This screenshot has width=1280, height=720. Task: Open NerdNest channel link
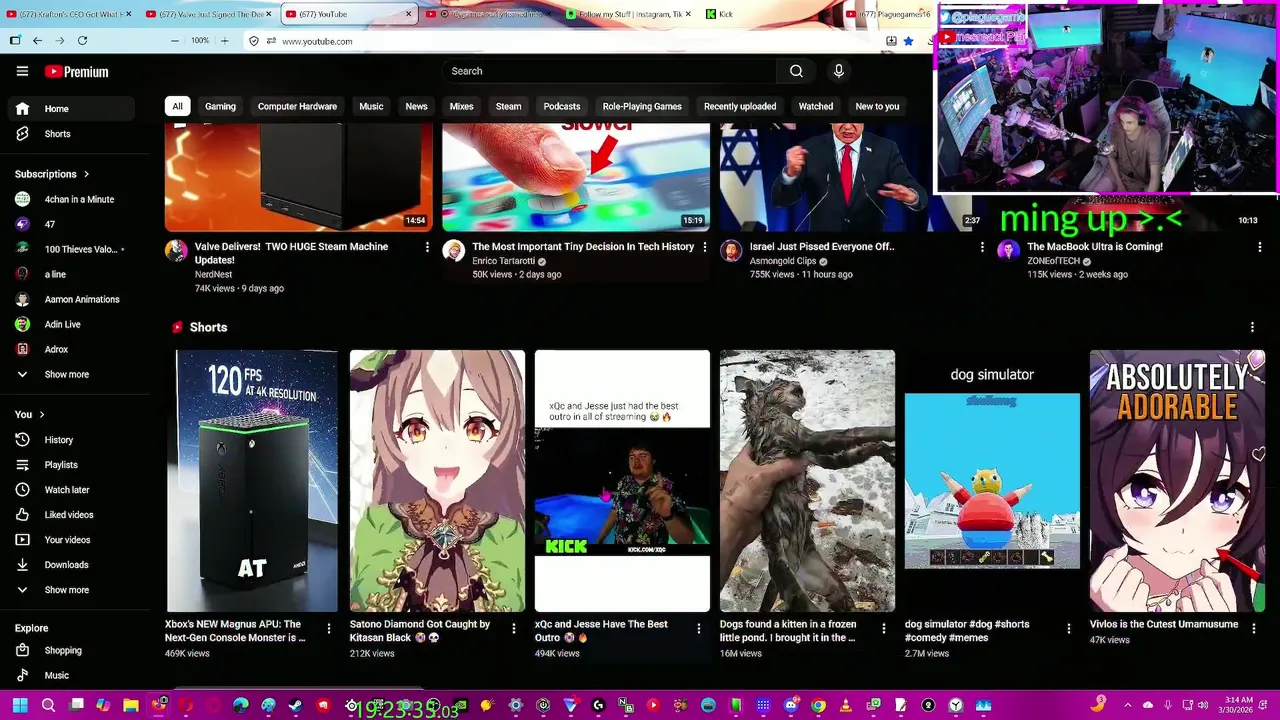(213, 274)
